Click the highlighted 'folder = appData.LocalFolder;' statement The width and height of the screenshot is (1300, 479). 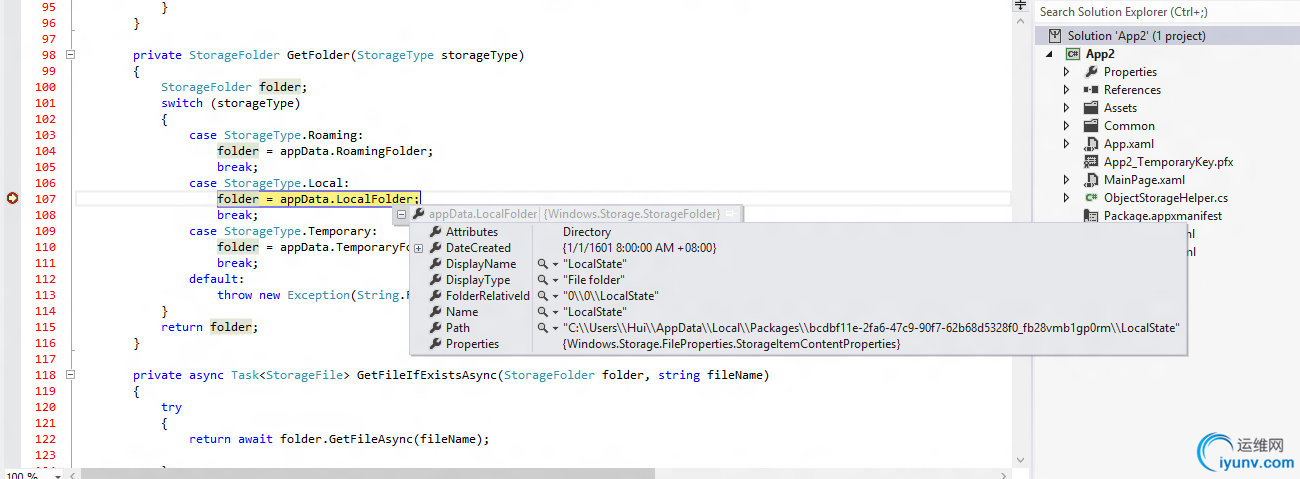pos(319,199)
